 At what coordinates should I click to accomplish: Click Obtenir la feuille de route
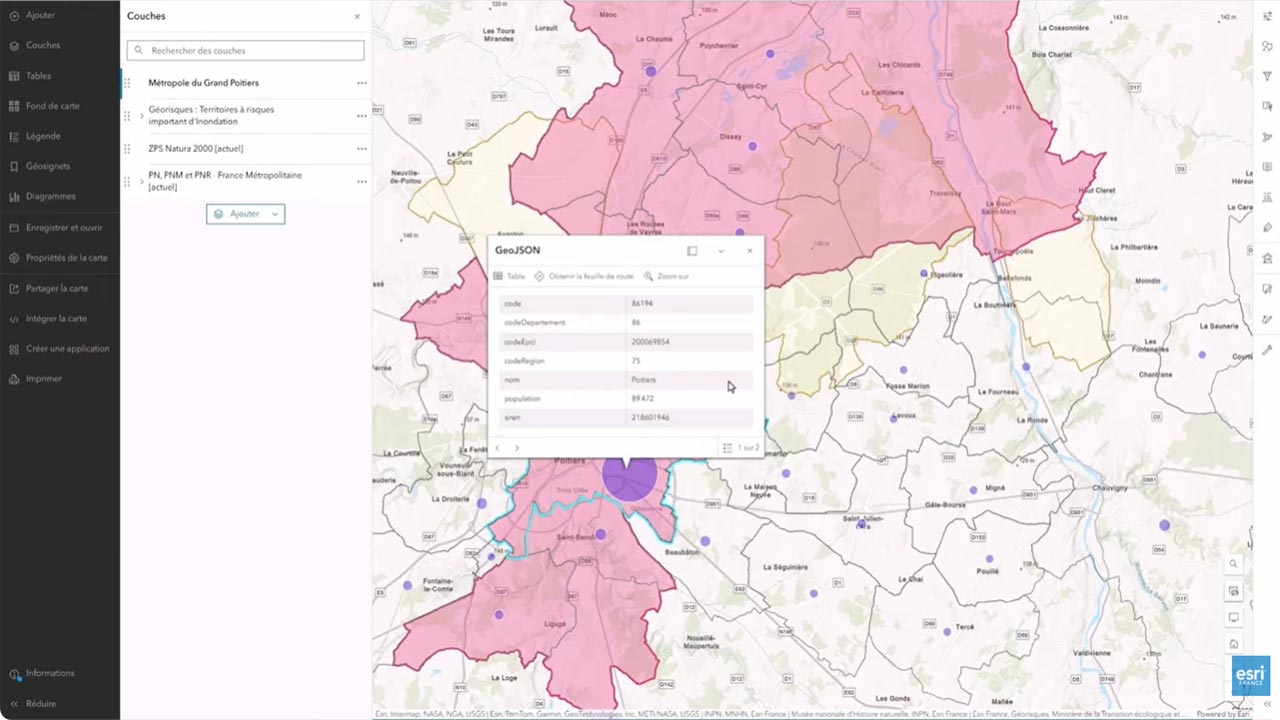pos(584,276)
